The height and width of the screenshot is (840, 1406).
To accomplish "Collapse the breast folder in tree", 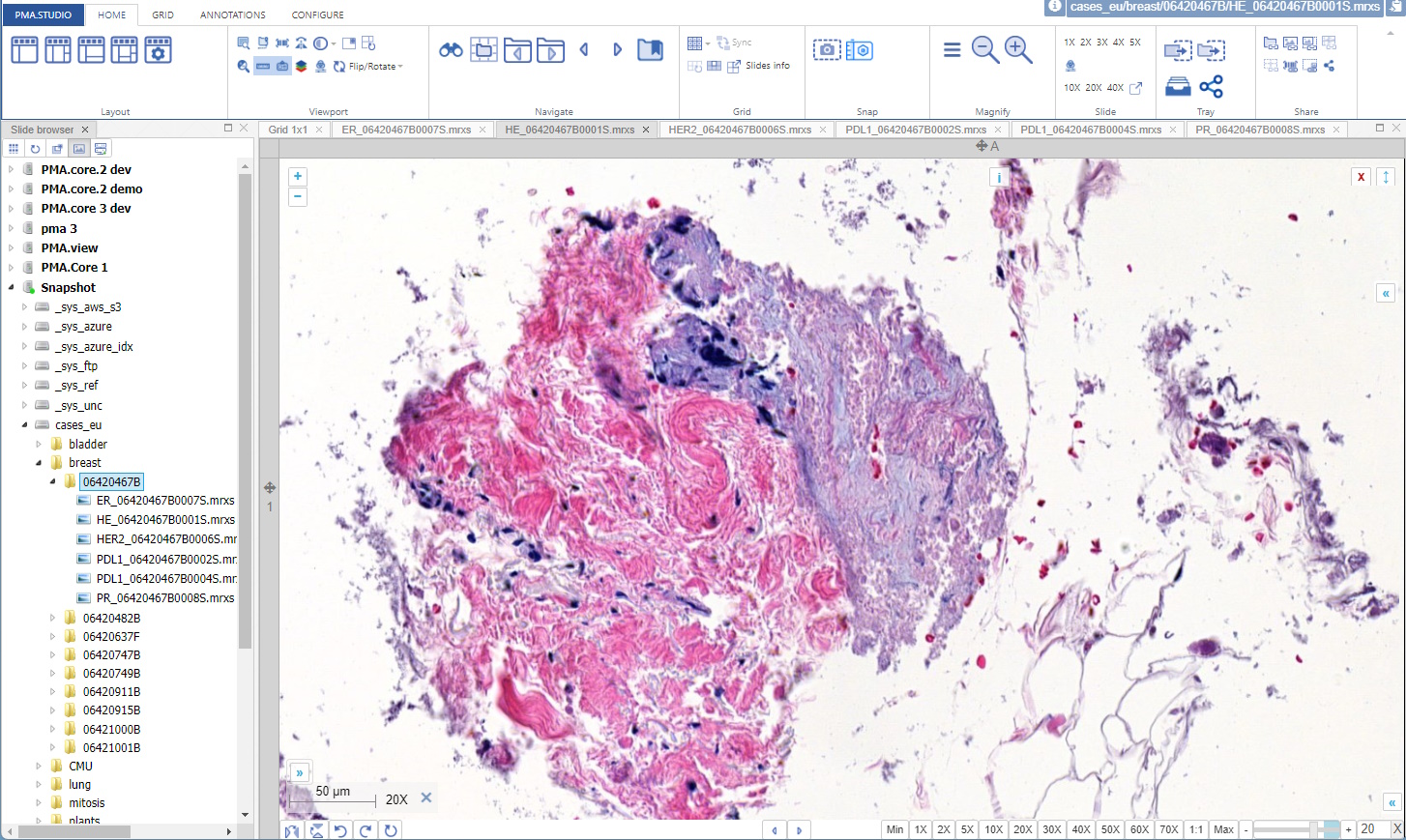I will tap(39, 463).
